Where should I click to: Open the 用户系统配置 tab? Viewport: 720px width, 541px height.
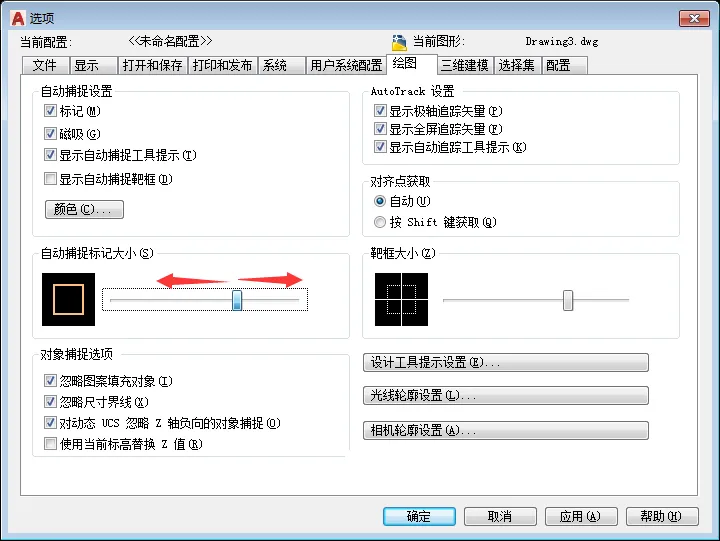tap(346, 66)
